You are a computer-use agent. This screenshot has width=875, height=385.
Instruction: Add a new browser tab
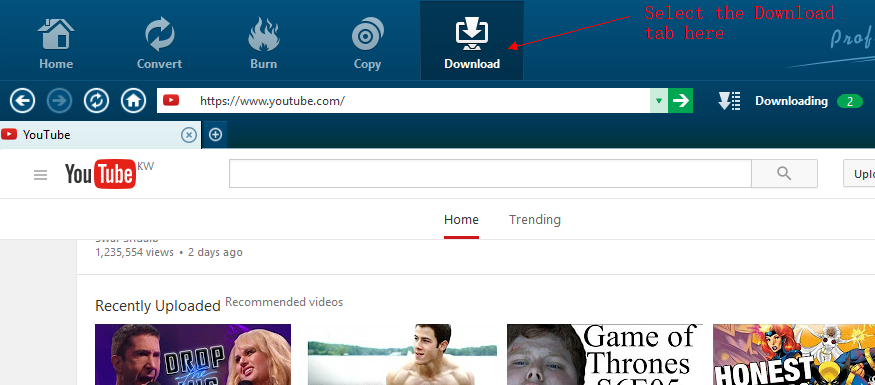click(x=215, y=134)
